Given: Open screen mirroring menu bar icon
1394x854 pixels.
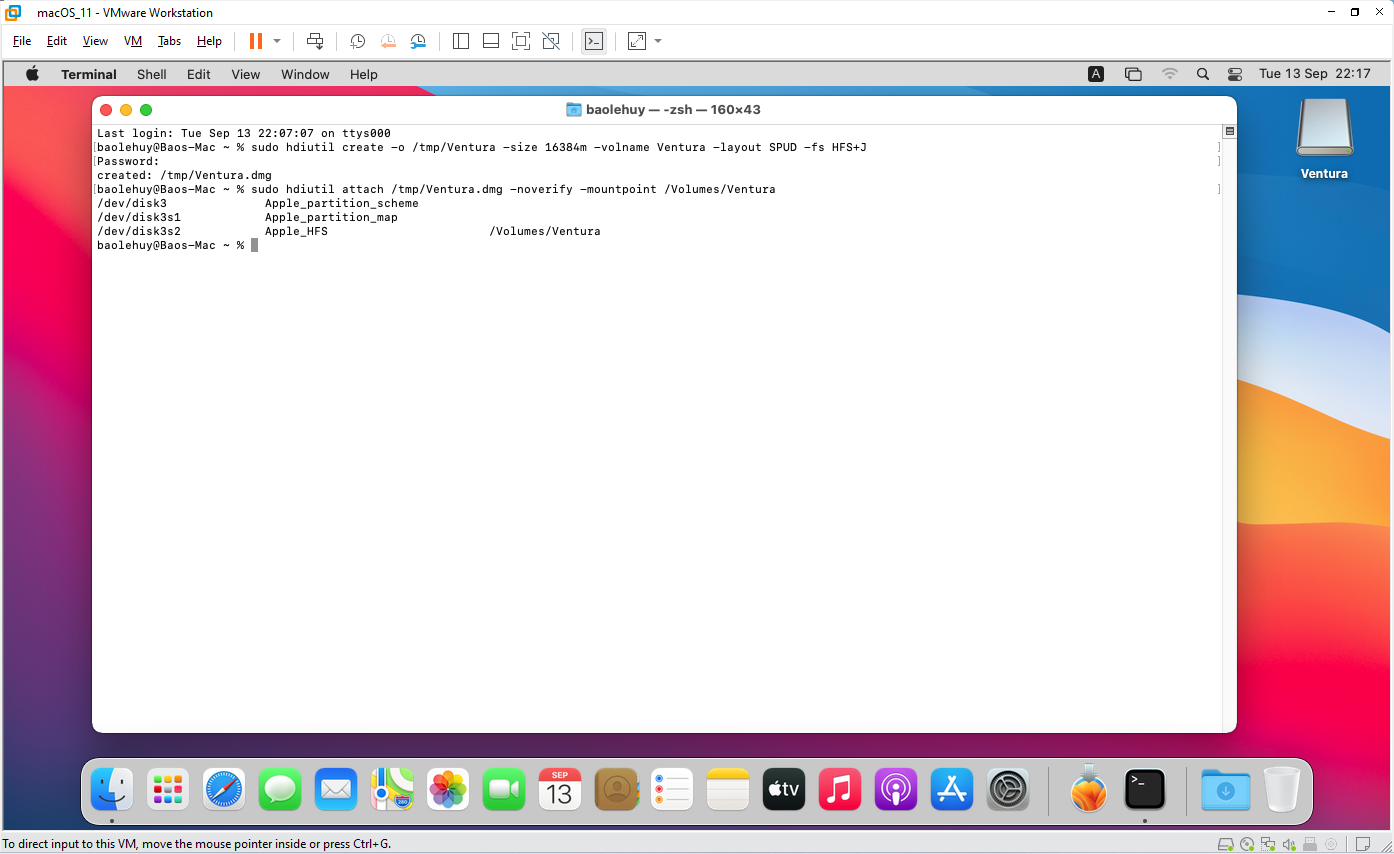Looking at the screenshot, I should [1133, 74].
